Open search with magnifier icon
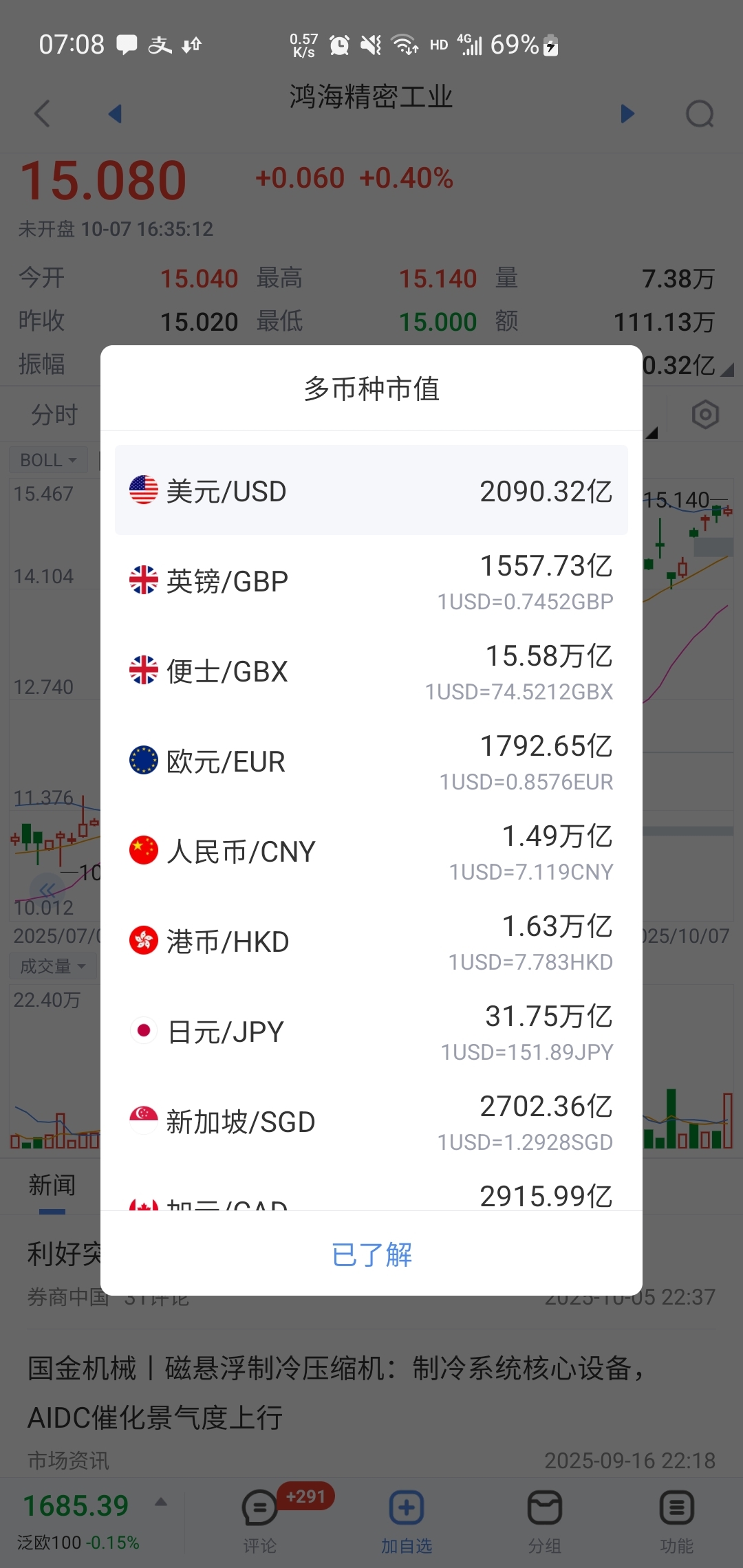The width and height of the screenshot is (743, 1568). click(700, 113)
